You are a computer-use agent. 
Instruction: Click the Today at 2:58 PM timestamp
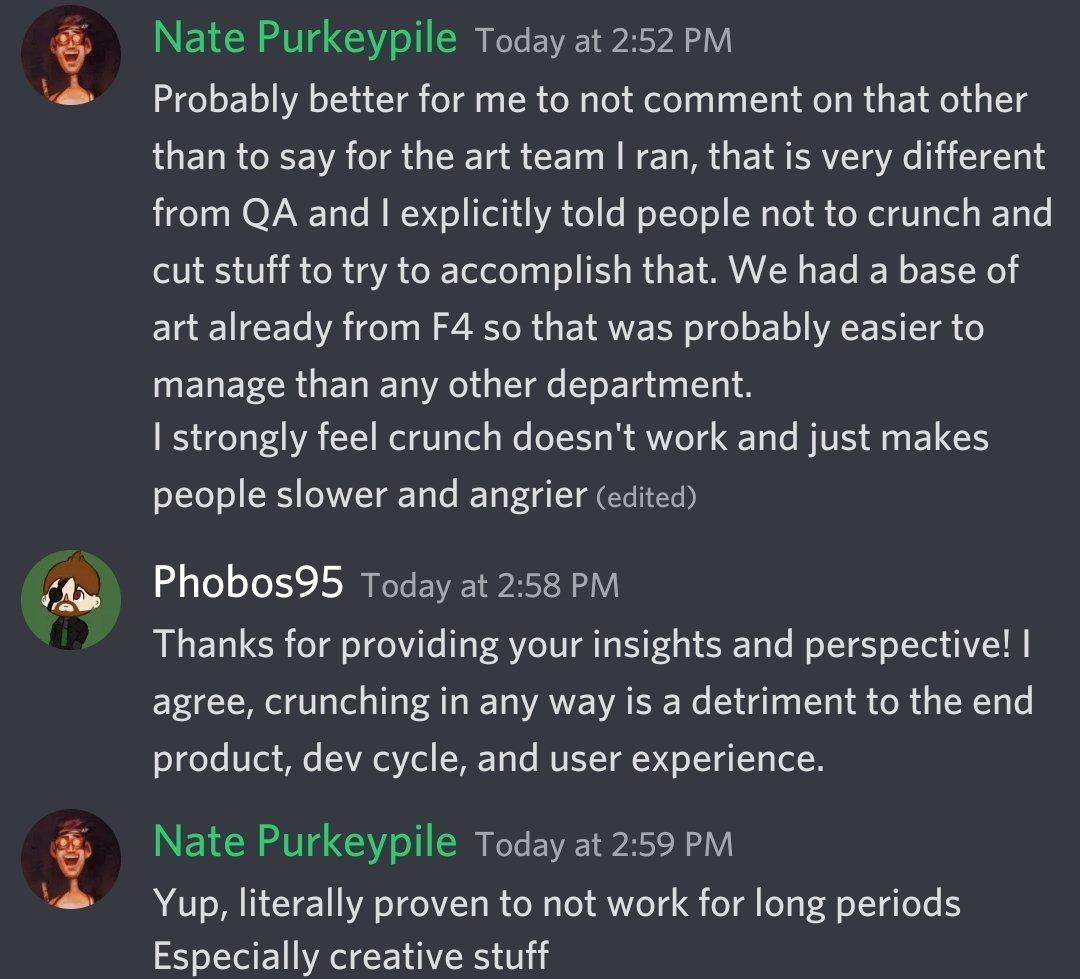tap(490, 586)
